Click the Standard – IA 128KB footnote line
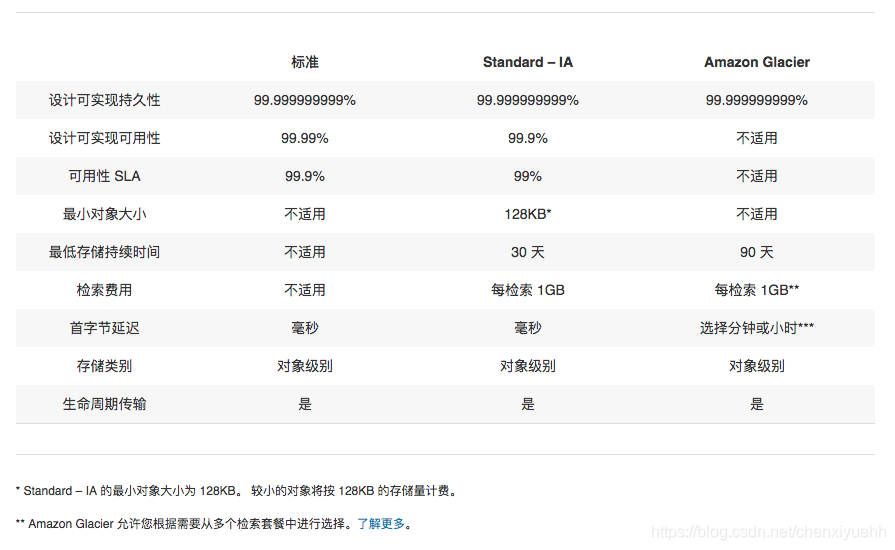895x550 pixels. (x=236, y=491)
